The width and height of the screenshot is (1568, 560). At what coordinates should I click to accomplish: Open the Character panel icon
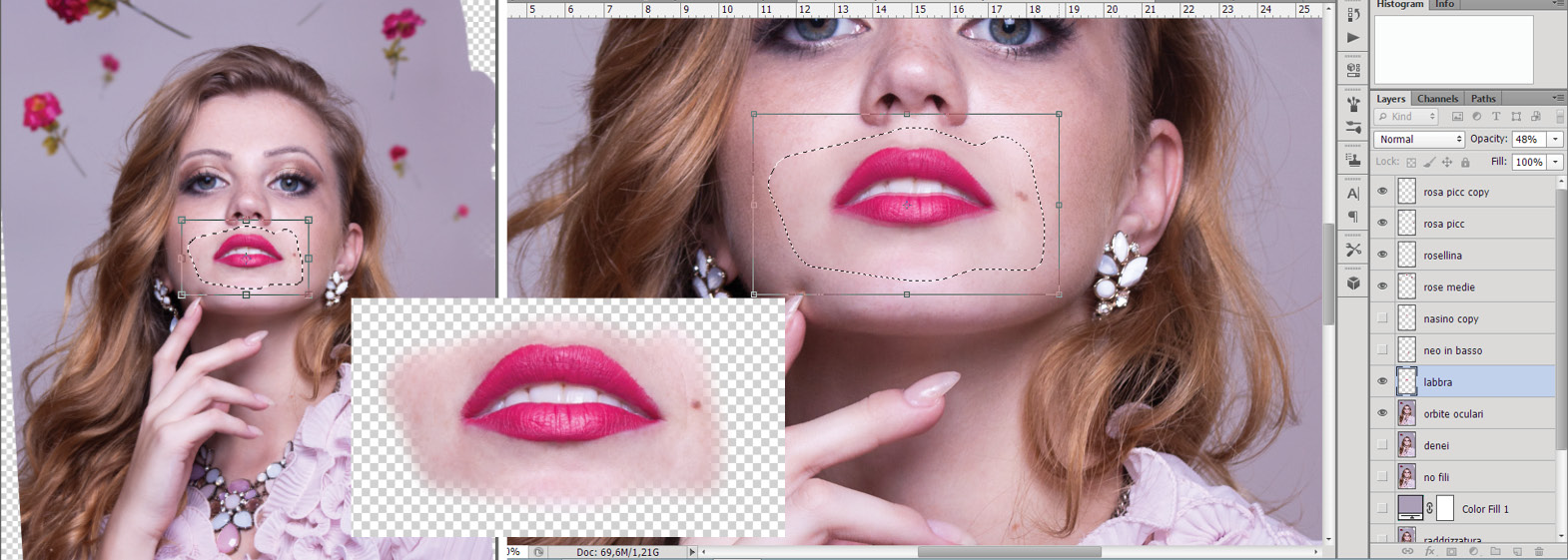pyautogui.click(x=1353, y=194)
